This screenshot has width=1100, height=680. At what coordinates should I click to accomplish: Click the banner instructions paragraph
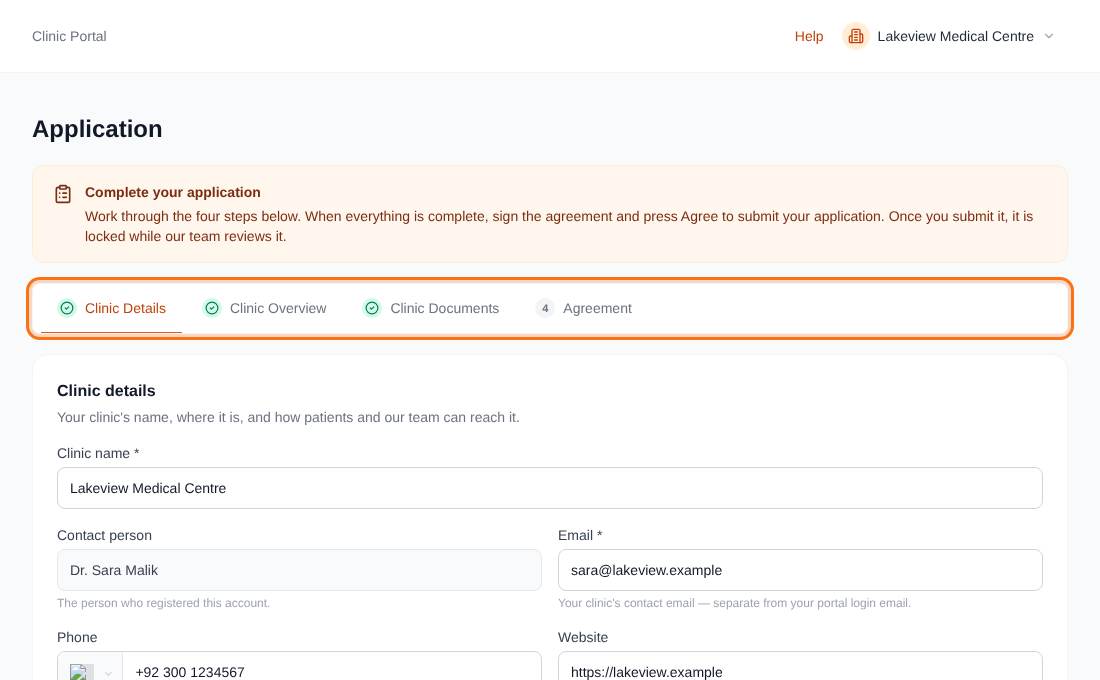click(x=559, y=226)
